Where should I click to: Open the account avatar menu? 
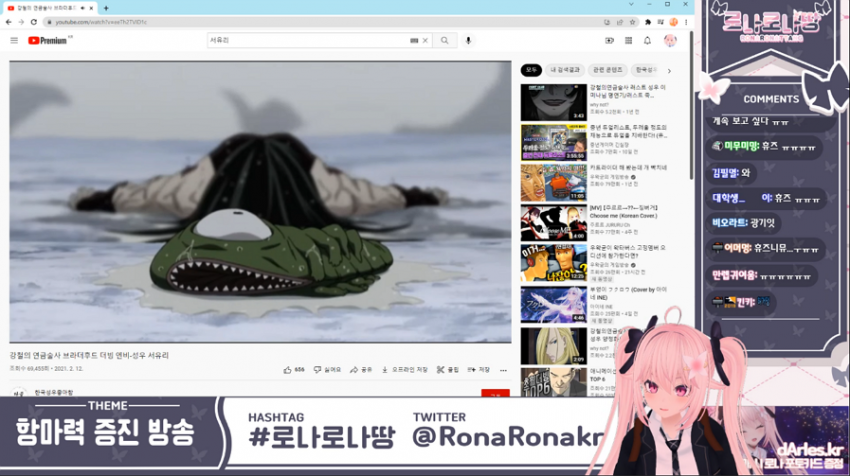(x=670, y=41)
